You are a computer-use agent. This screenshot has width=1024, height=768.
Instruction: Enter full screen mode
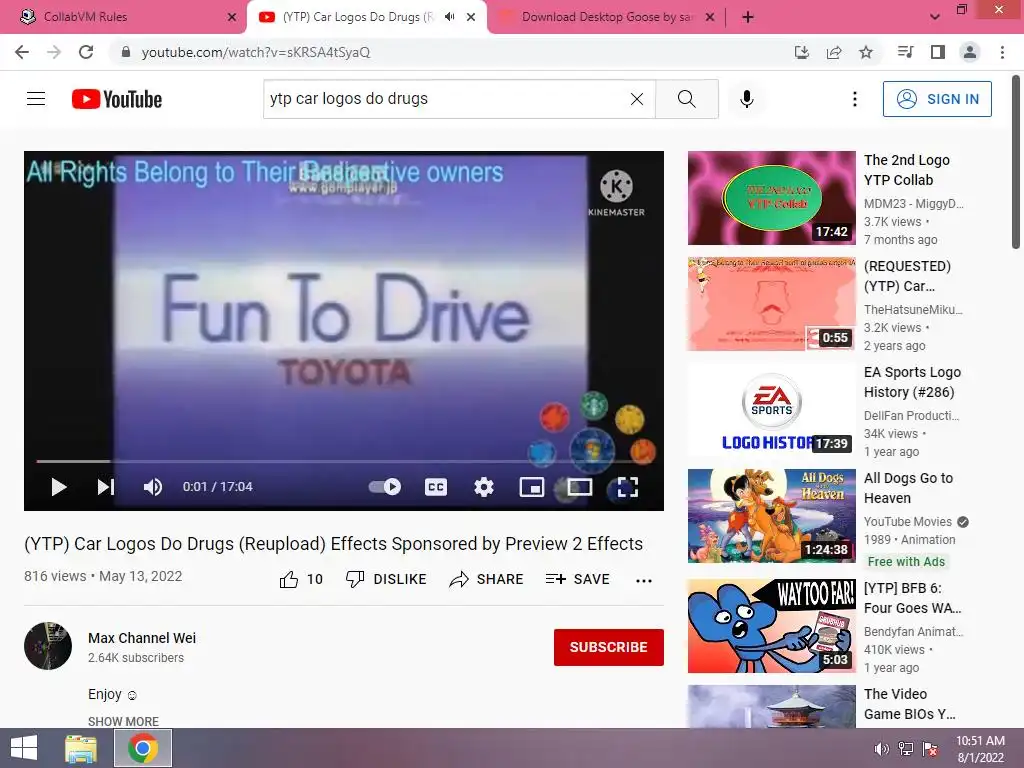628,487
